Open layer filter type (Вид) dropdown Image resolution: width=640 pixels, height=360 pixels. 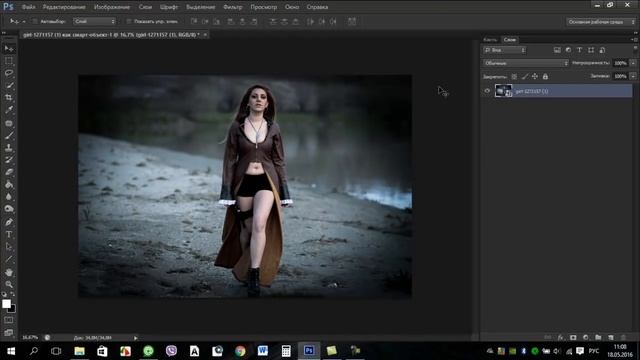point(504,50)
